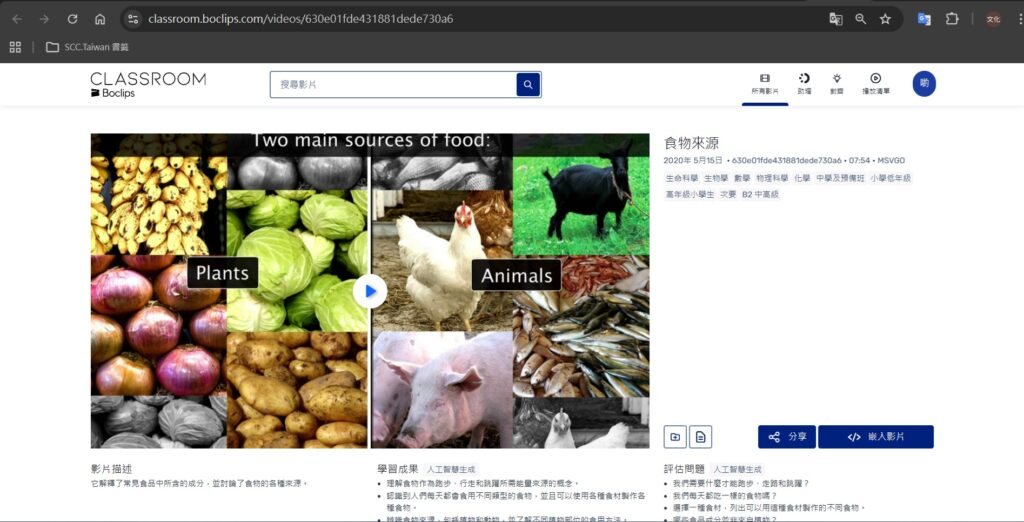The height and width of the screenshot is (522, 1024).
Task: Open the browser extensions puzzle icon
Action: [x=952, y=19]
